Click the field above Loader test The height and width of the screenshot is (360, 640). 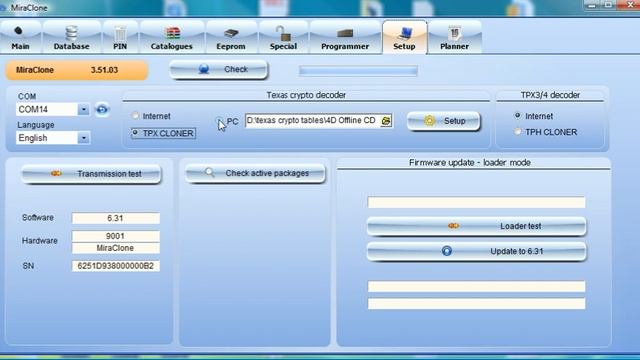point(476,202)
